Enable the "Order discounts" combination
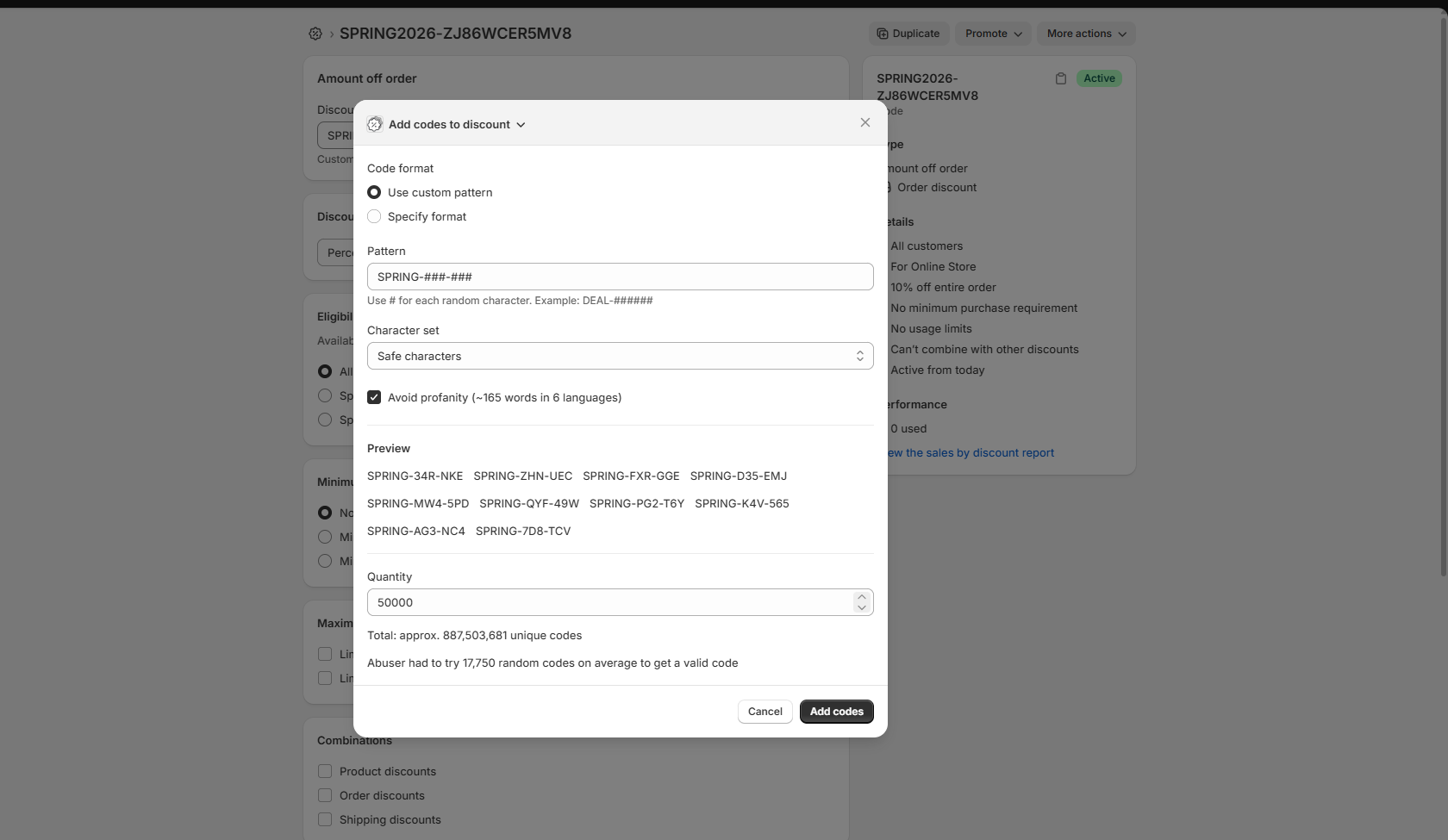Image resolution: width=1448 pixels, height=840 pixels. pos(325,795)
